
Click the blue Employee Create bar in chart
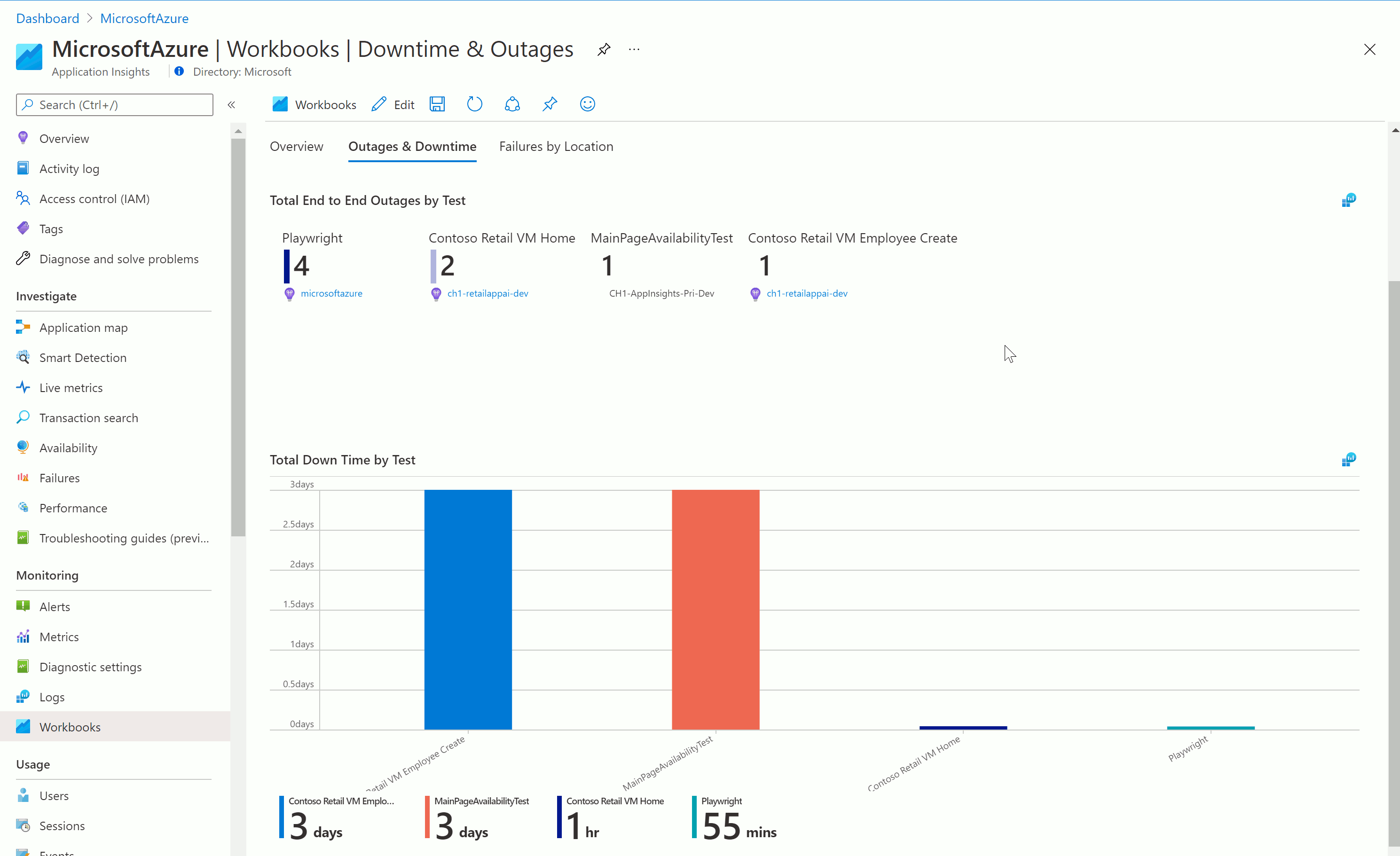(468, 610)
